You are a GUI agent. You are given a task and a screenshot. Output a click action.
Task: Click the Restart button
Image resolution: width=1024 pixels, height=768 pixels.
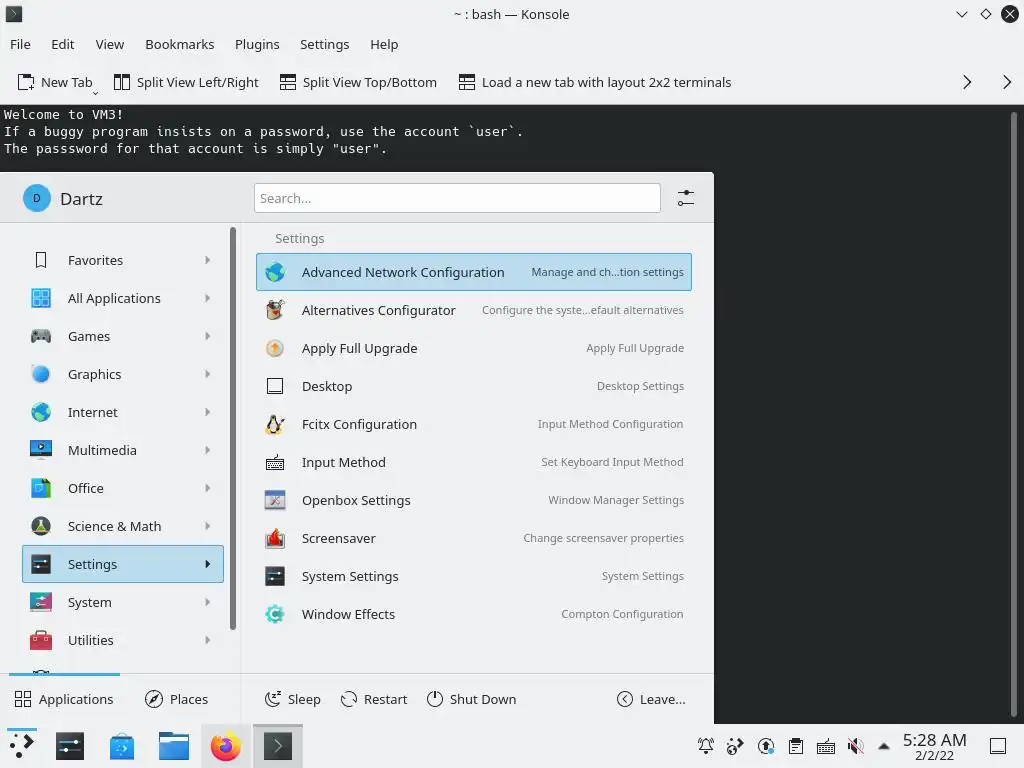click(x=374, y=699)
